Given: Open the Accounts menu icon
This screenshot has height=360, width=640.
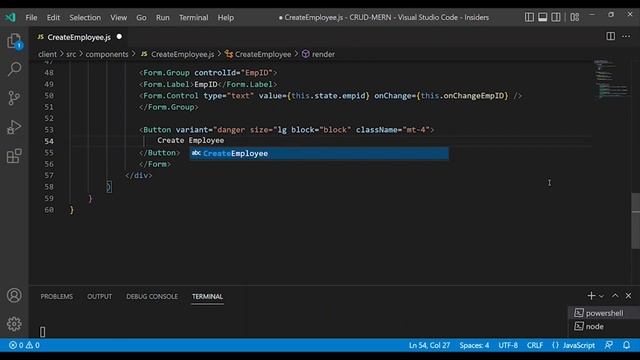Looking at the screenshot, I should (x=14, y=295).
